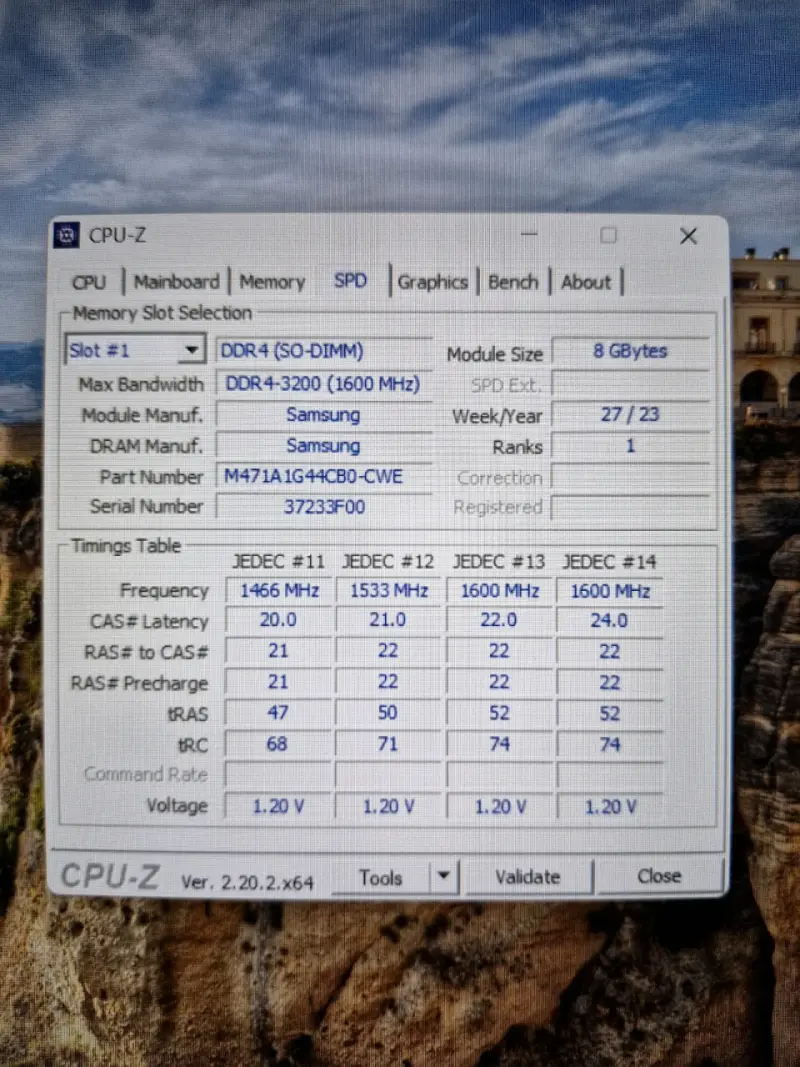800x1067 pixels.
Task: Click the Close button
Action: pyautogui.click(x=659, y=876)
